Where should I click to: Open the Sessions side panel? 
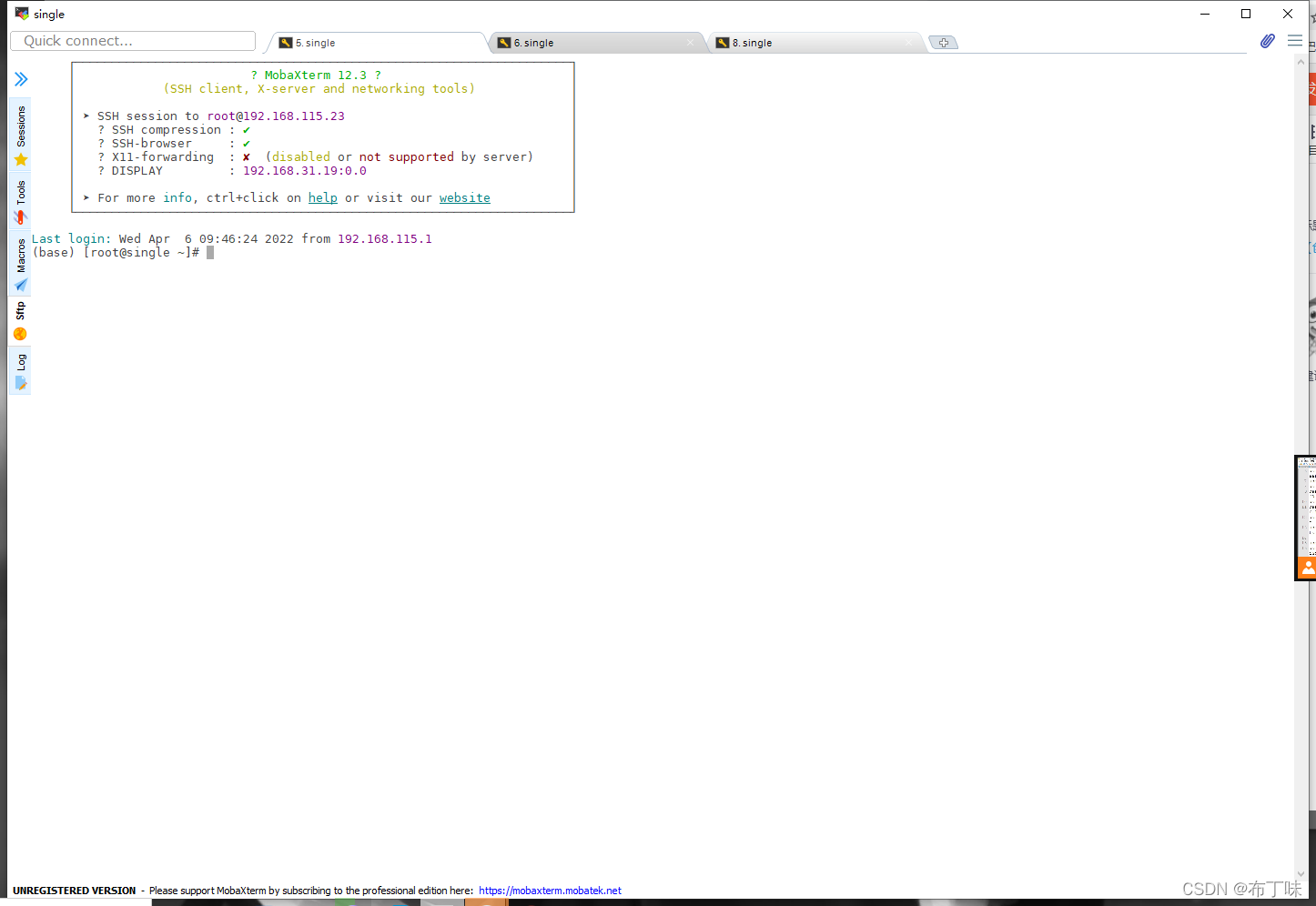(x=21, y=136)
